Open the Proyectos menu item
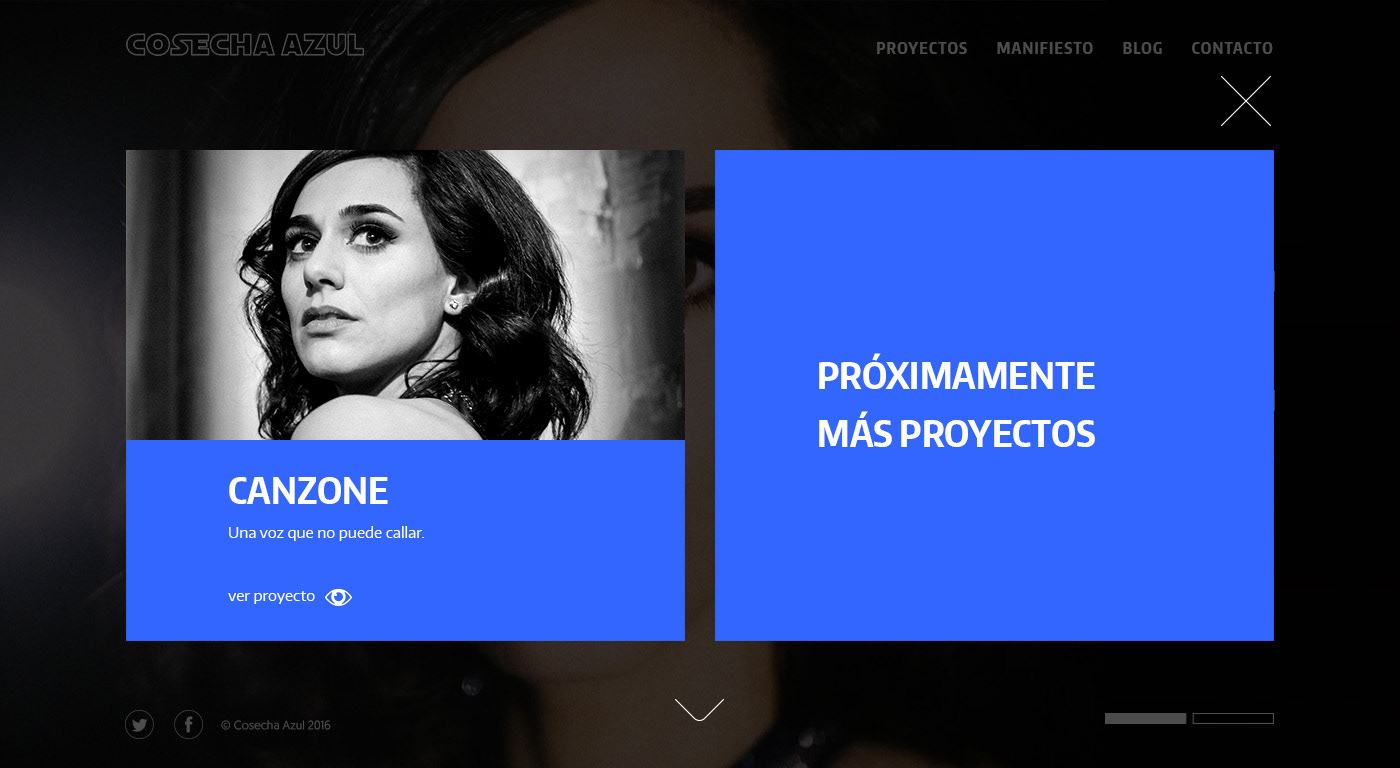 pyautogui.click(x=922, y=48)
